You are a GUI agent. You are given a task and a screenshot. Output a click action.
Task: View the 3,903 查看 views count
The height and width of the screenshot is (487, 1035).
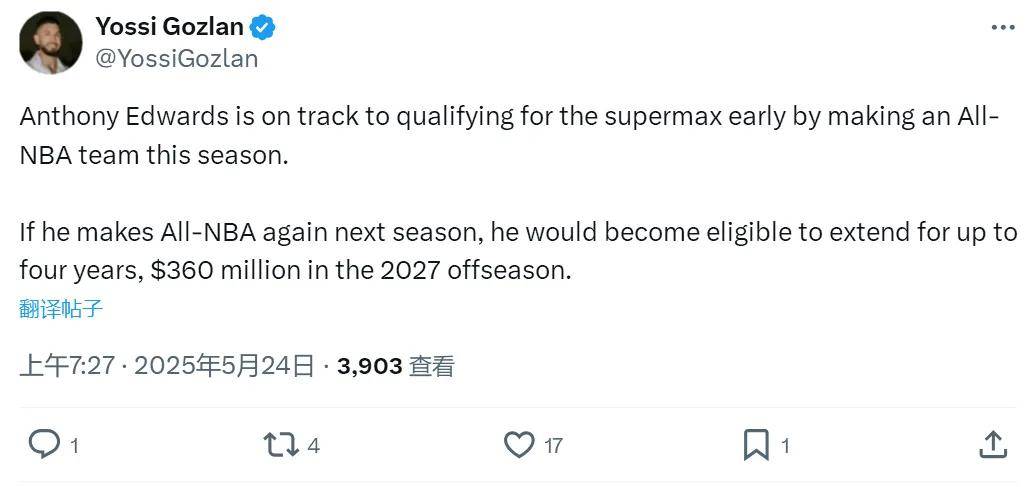click(x=396, y=366)
